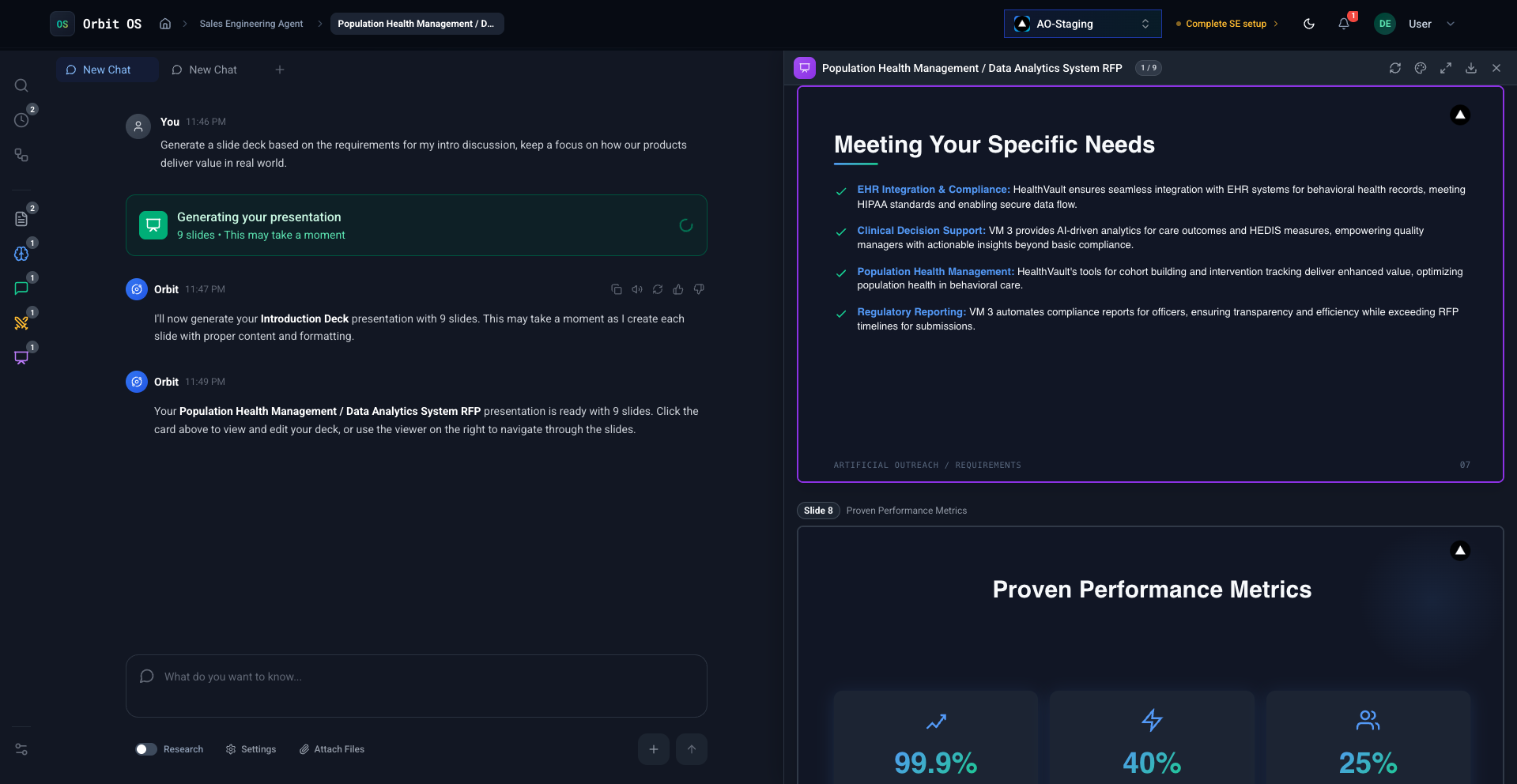The width and height of the screenshot is (1517, 784).
Task: Click inside the What do you want to know field
Action: 356,677
